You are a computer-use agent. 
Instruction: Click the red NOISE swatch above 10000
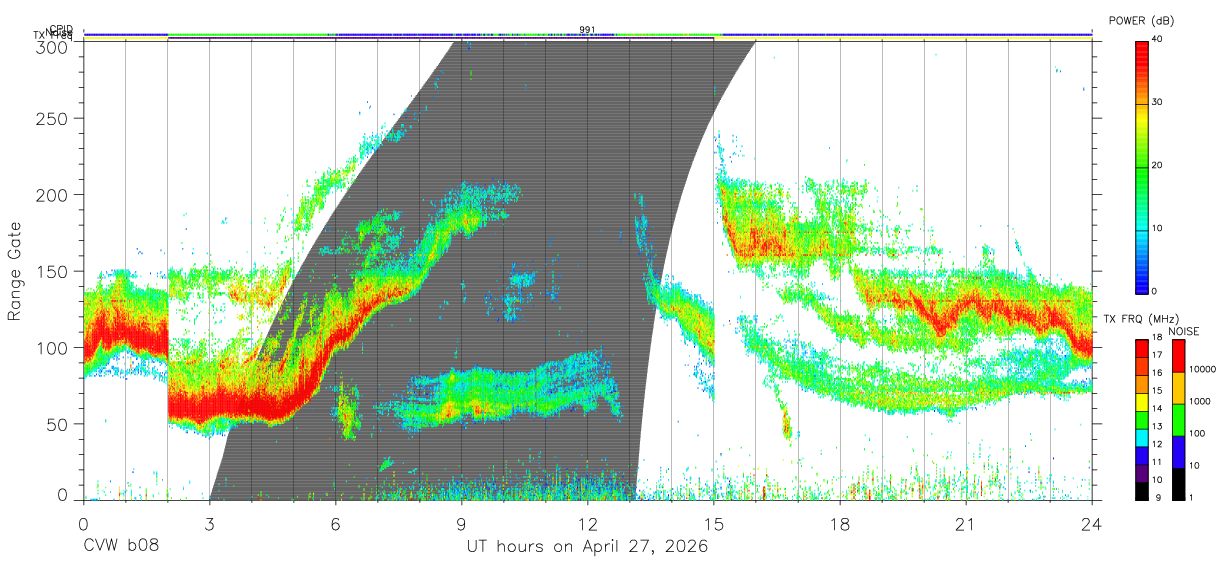coord(1177,356)
